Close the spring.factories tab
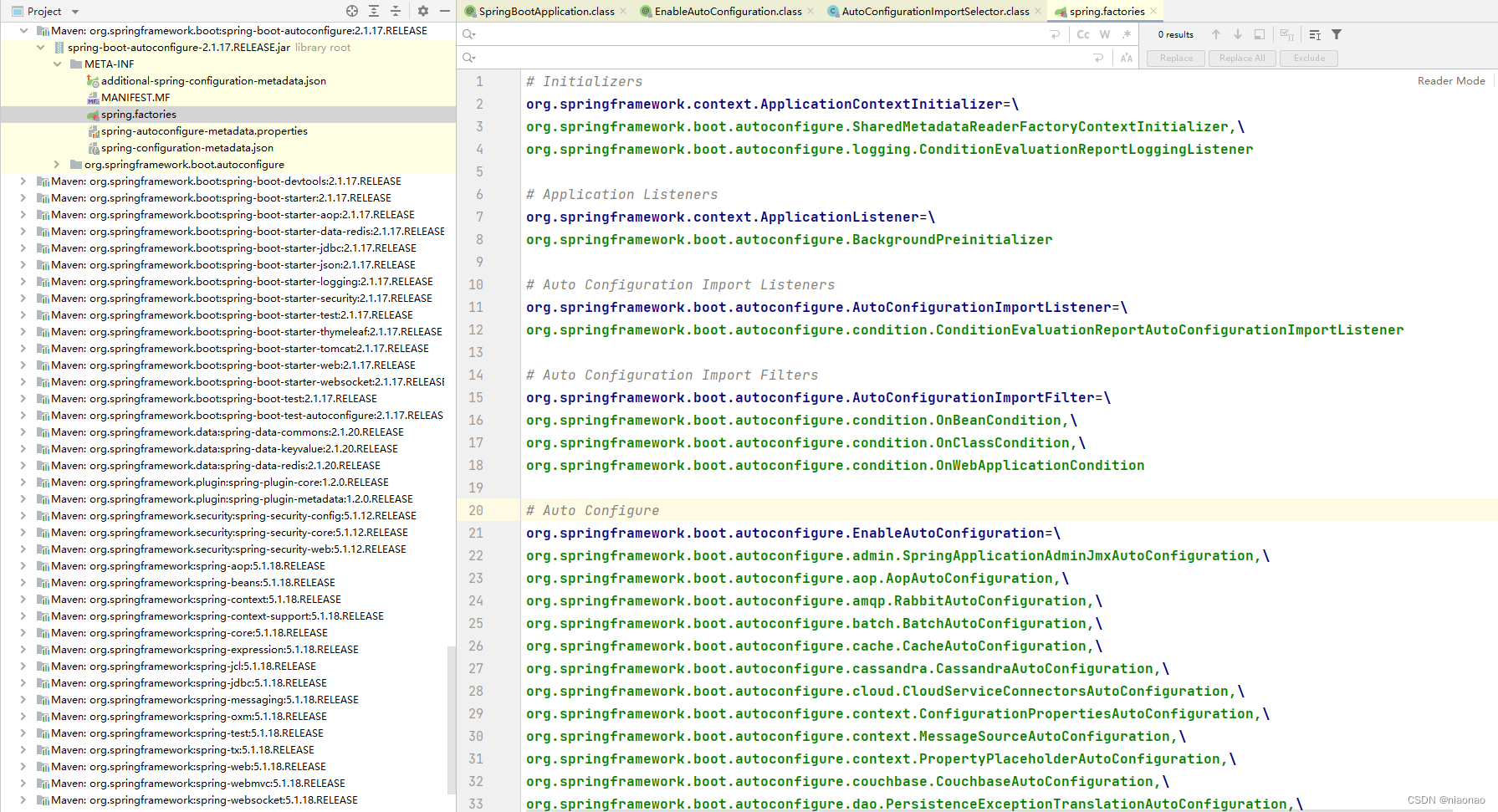1498x812 pixels. point(1153,11)
